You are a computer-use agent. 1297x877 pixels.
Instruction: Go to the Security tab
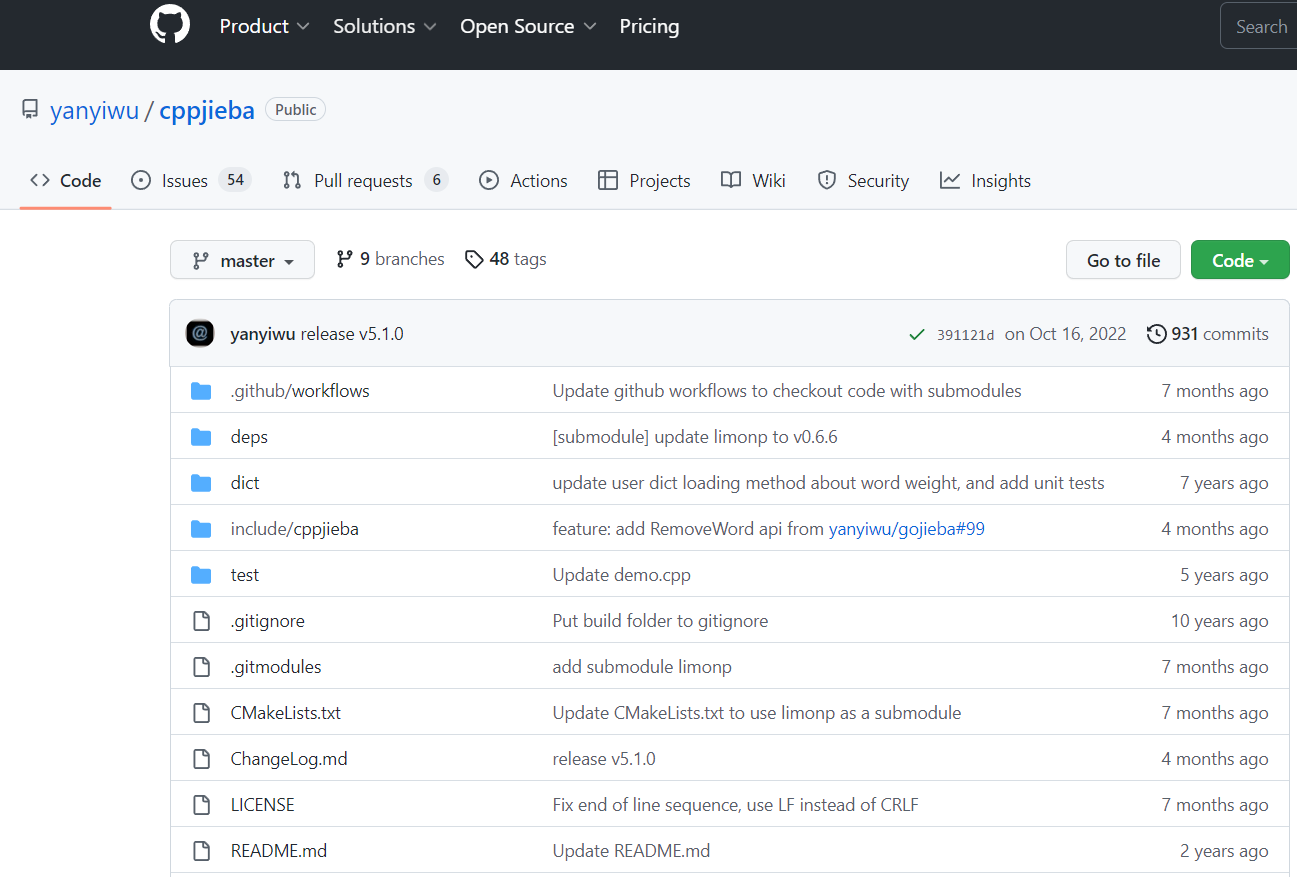863,181
